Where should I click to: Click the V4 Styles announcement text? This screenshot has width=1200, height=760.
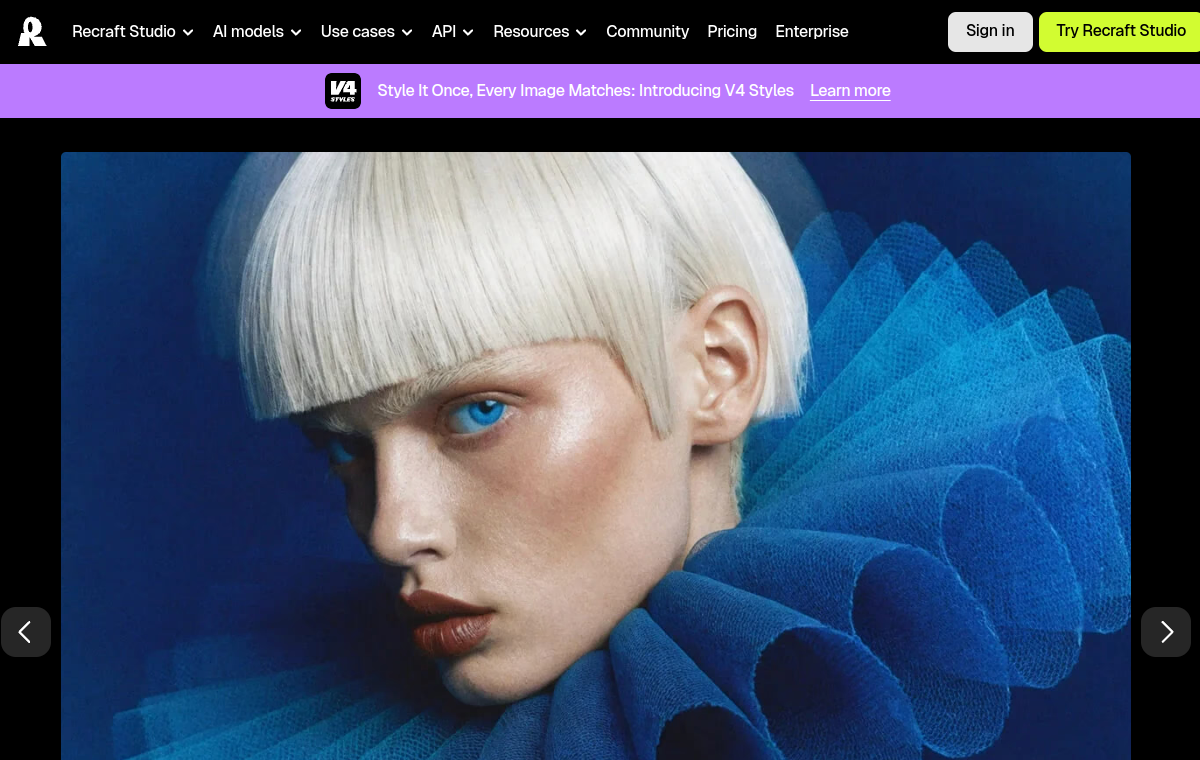point(585,91)
